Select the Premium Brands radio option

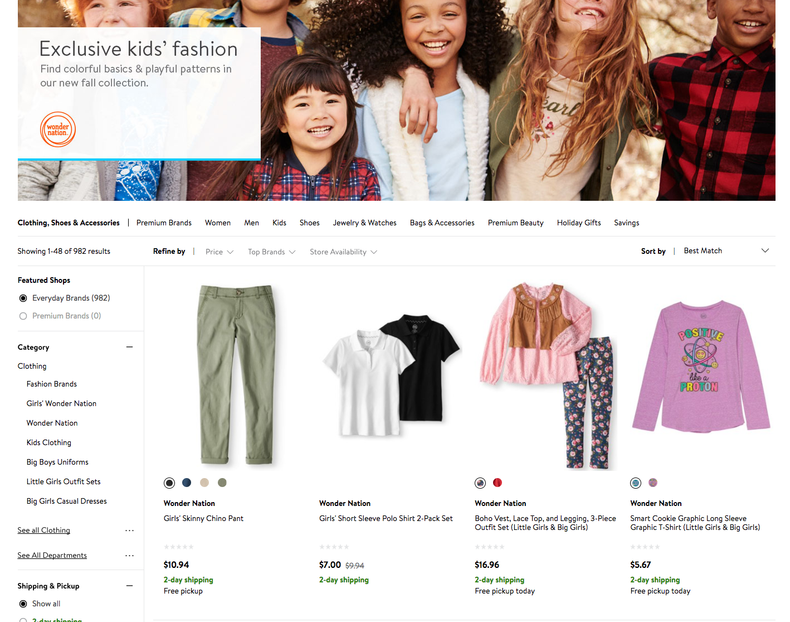point(23,316)
